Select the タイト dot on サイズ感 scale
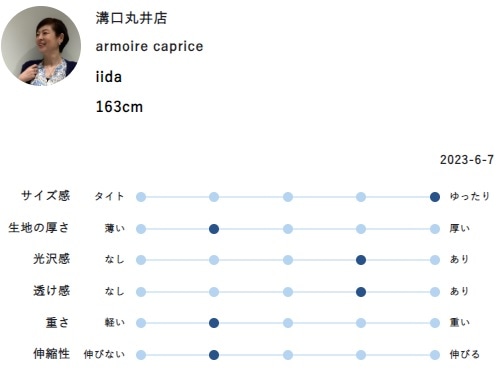This screenshot has width=500, height=375. tap(141, 197)
